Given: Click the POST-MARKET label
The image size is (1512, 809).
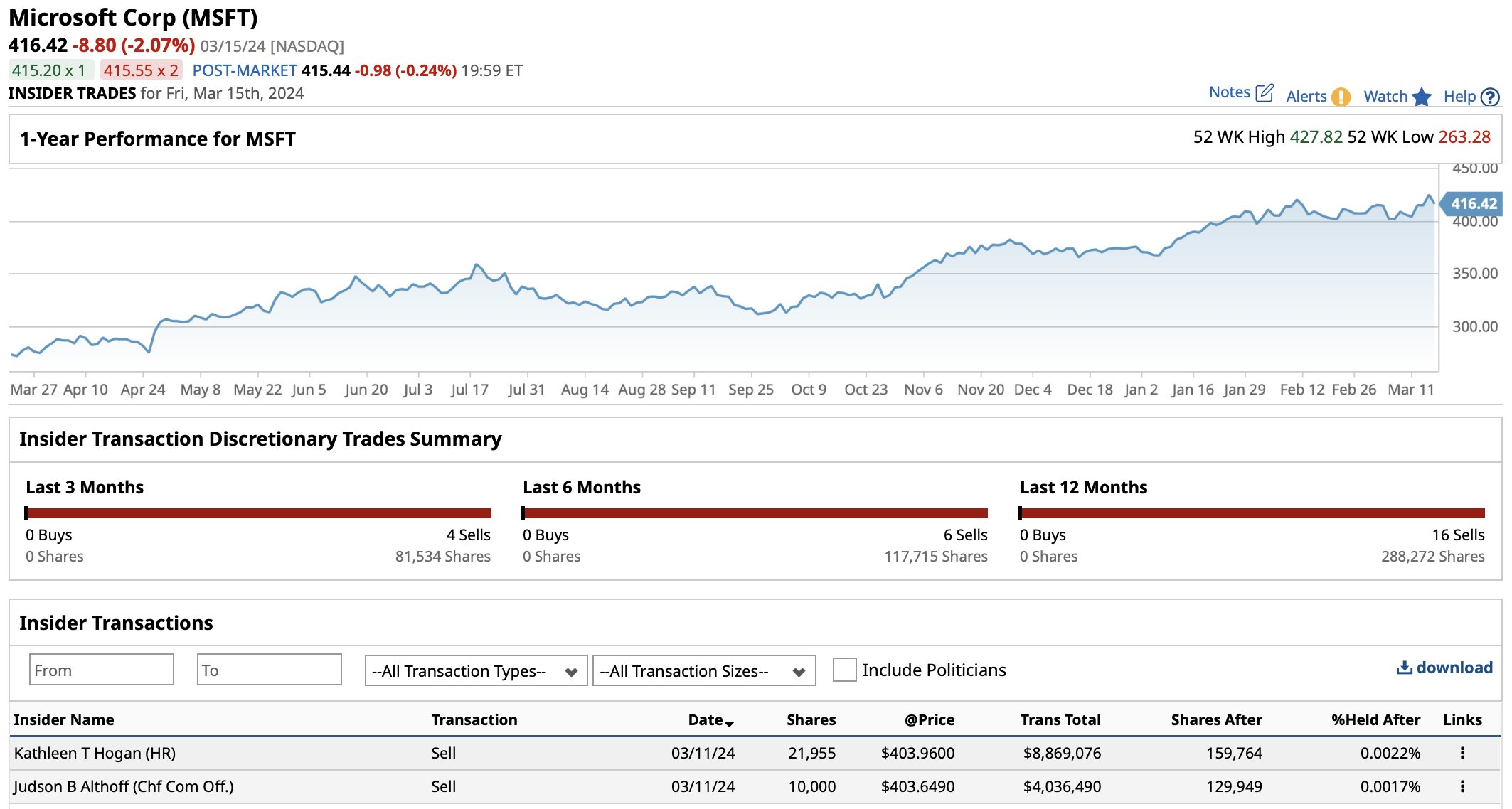Looking at the screenshot, I should (245, 70).
